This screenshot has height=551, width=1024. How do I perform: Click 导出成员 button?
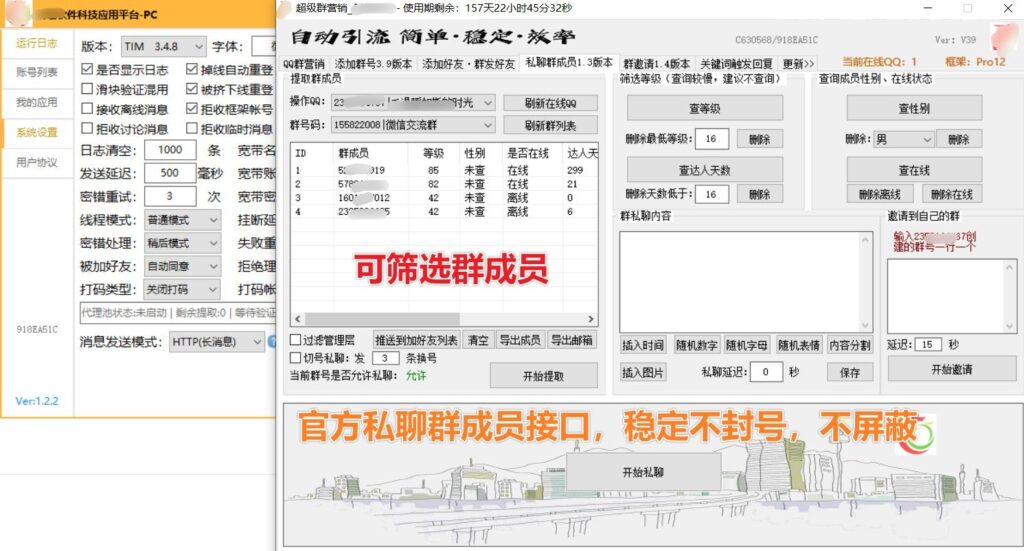click(520, 340)
